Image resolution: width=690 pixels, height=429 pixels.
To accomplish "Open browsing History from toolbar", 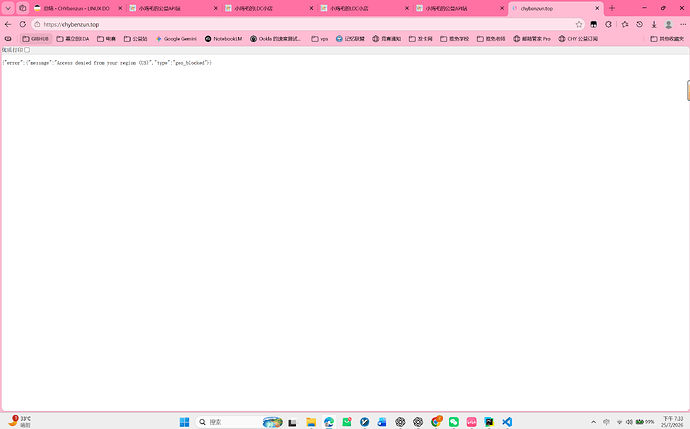I will [x=639, y=25].
